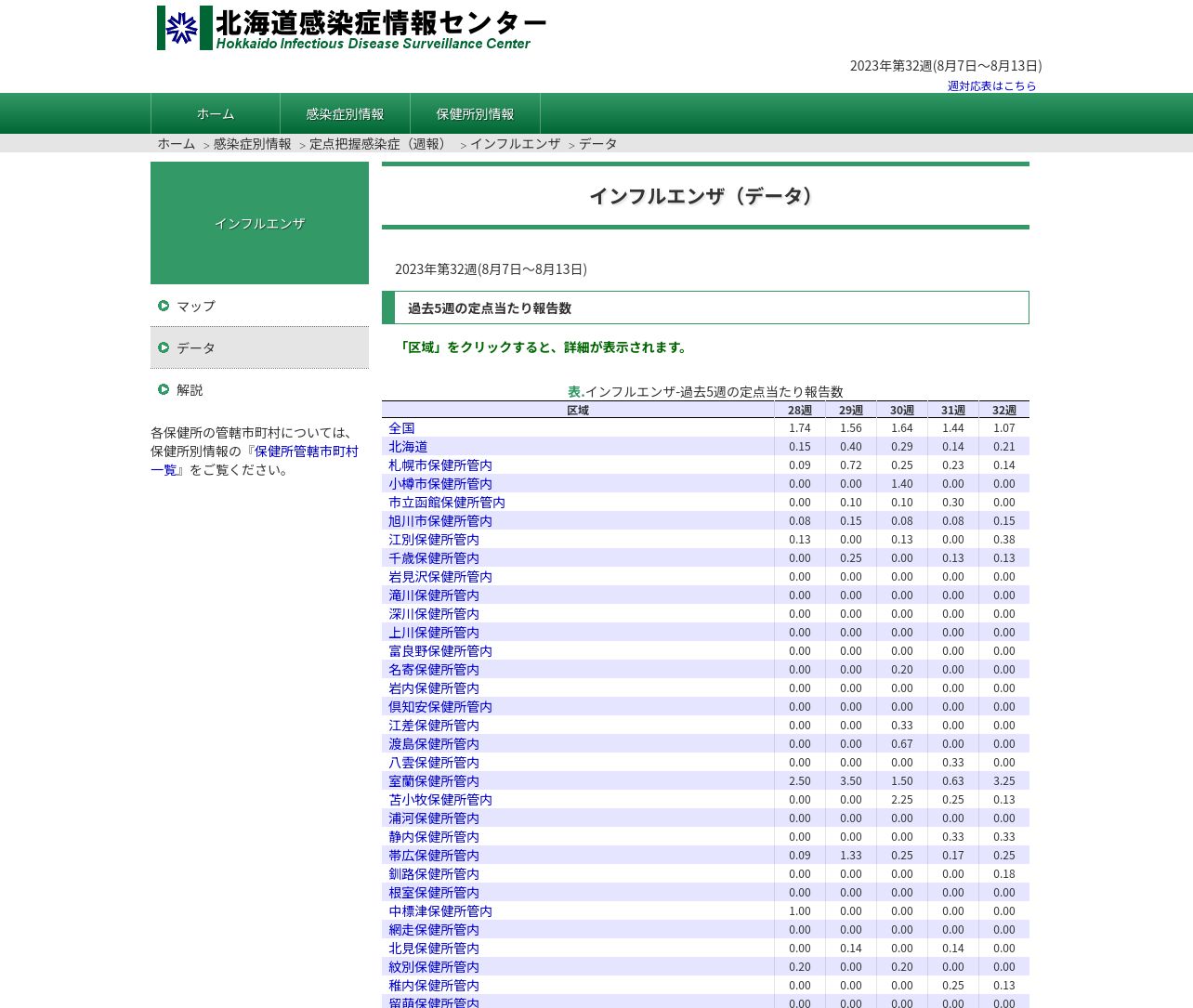Open 滝川保健所管内 details
Image resolution: width=1193 pixels, height=1008 pixels.
(x=434, y=596)
